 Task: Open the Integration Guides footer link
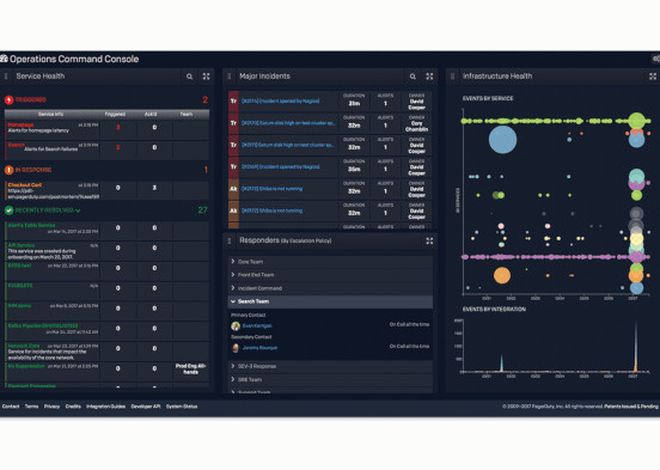tap(106, 406)
